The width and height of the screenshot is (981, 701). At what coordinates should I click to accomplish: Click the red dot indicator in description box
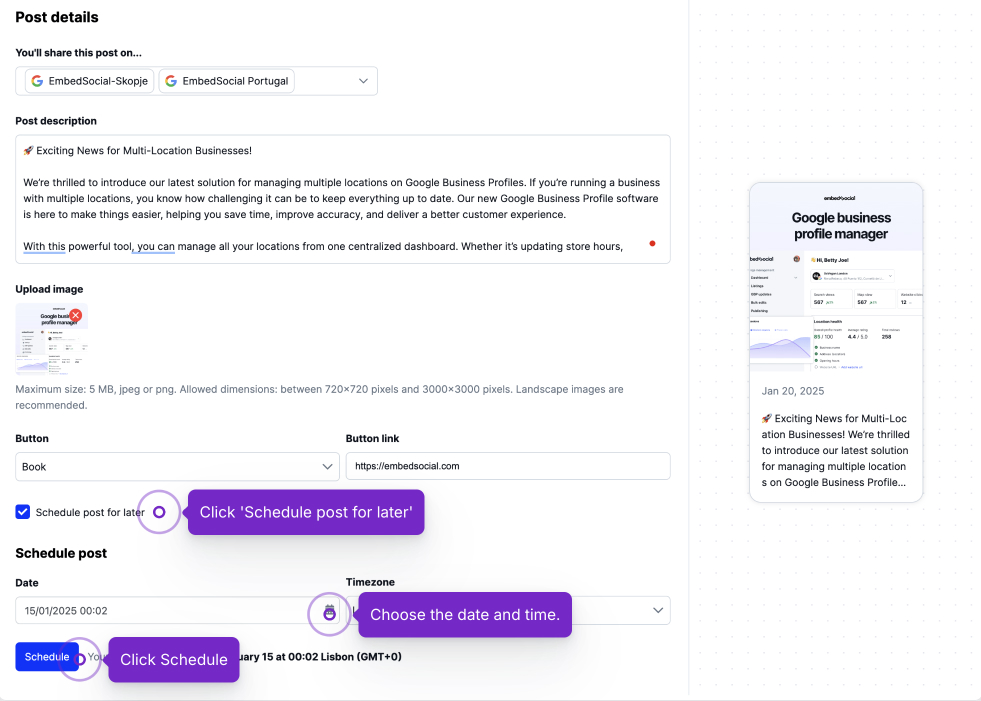(653, 243)
